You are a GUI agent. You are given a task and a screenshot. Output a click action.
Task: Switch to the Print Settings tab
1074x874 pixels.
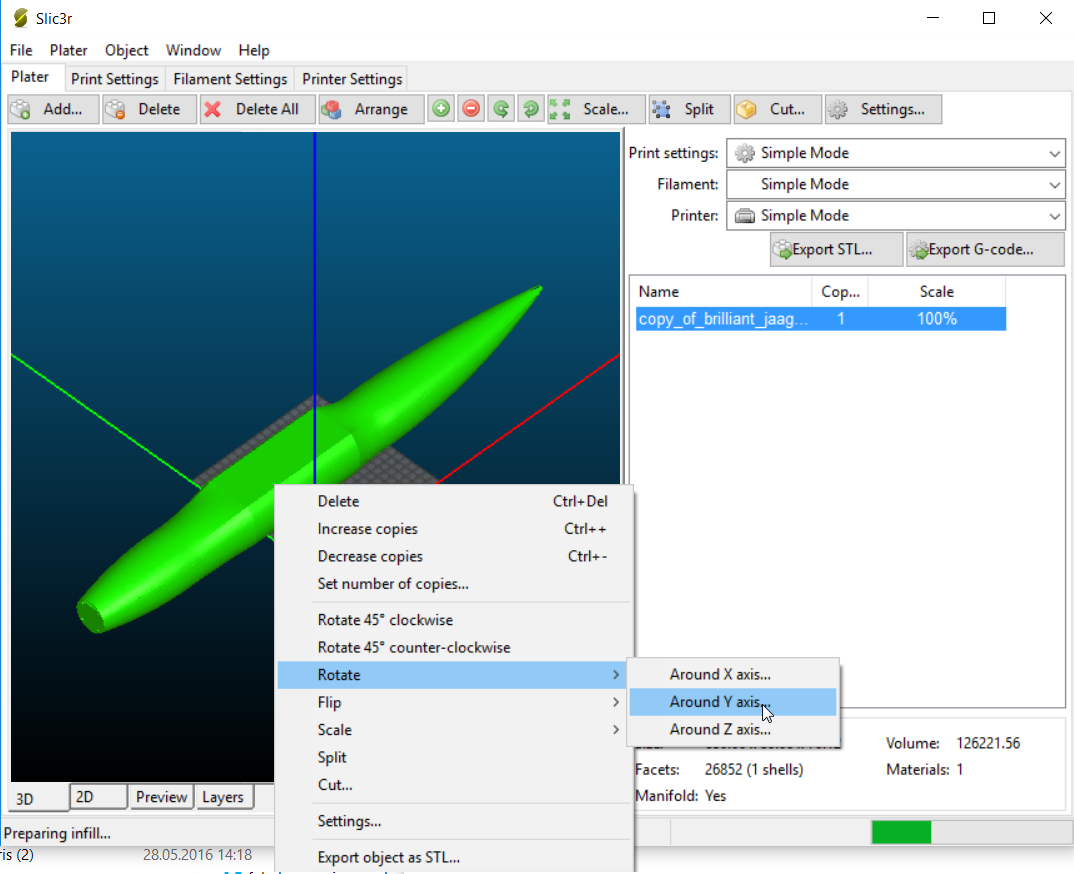tap(114, 79)
